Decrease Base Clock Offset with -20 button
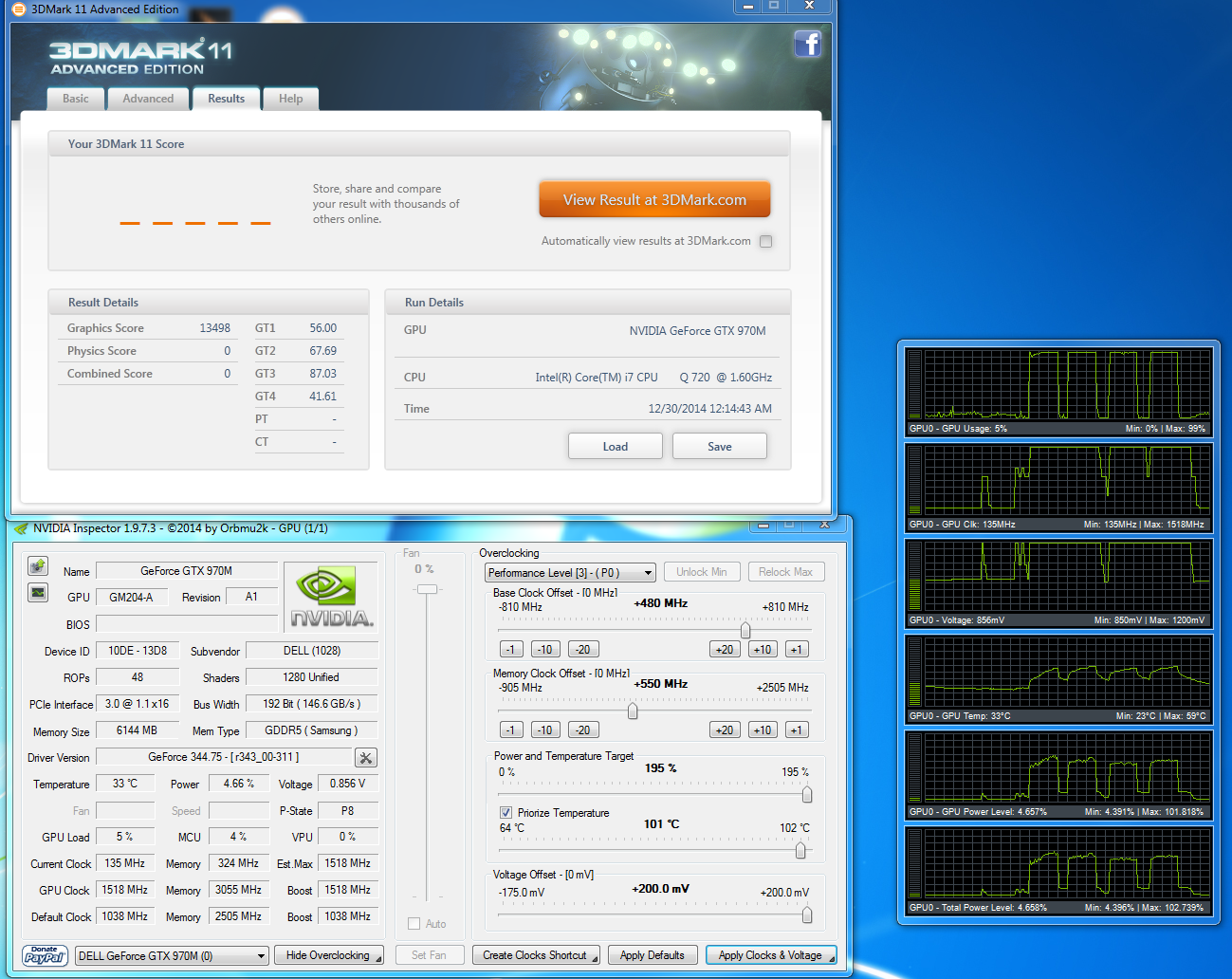This screenshot has height=979, width=1232. [x=583, y=650]
